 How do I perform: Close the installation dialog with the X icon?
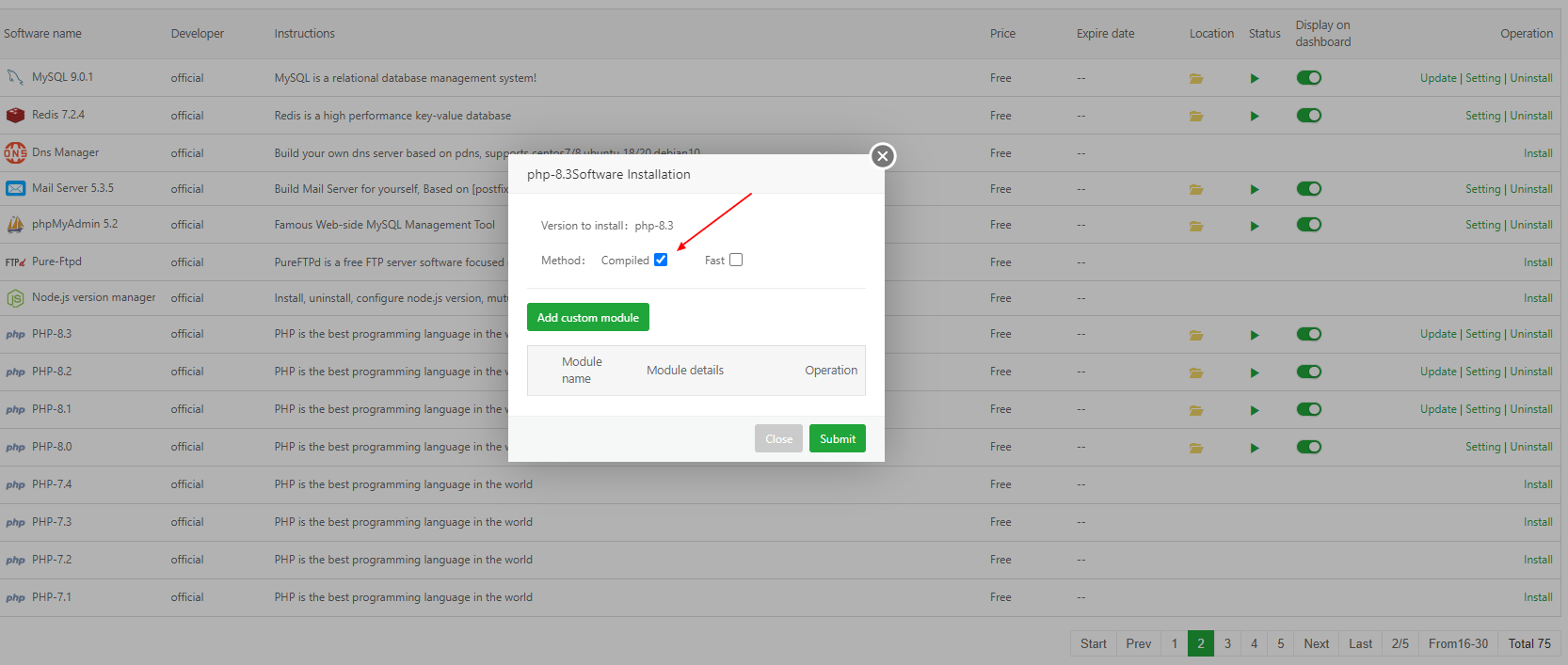[x=882, y=156]
